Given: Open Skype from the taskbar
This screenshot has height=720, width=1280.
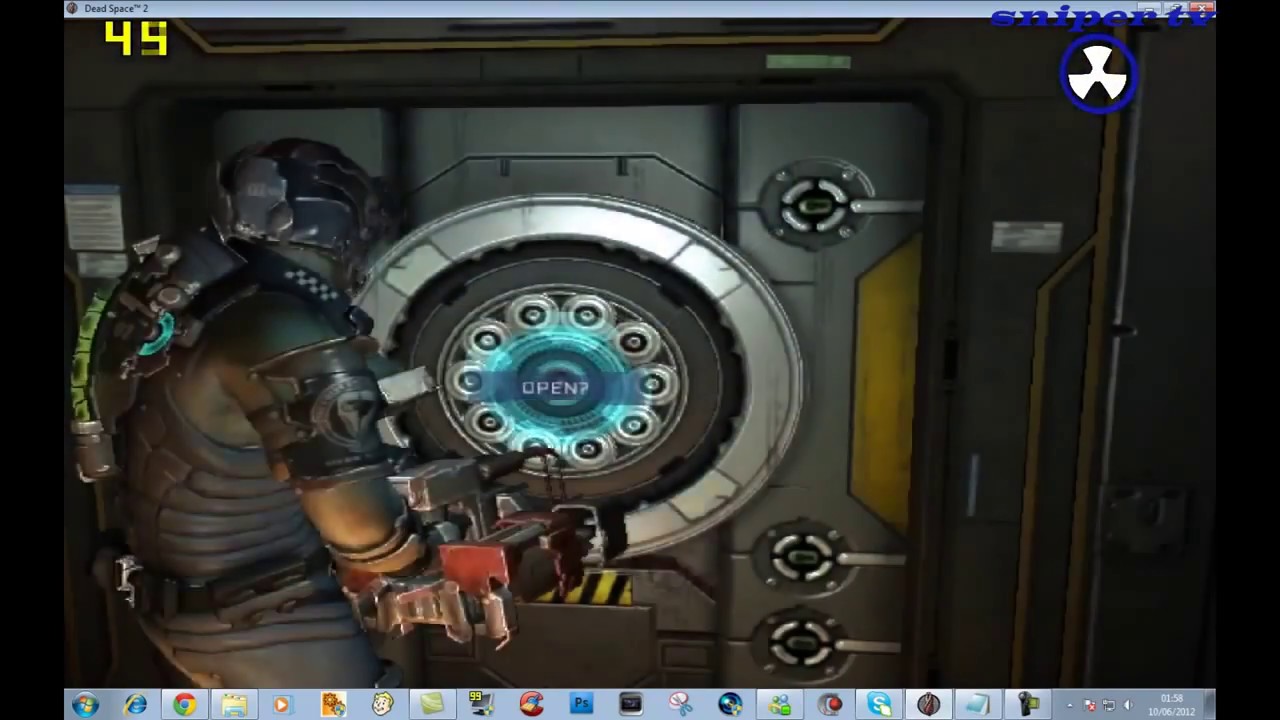Looking at the screenshot, I should click(879, 705).
